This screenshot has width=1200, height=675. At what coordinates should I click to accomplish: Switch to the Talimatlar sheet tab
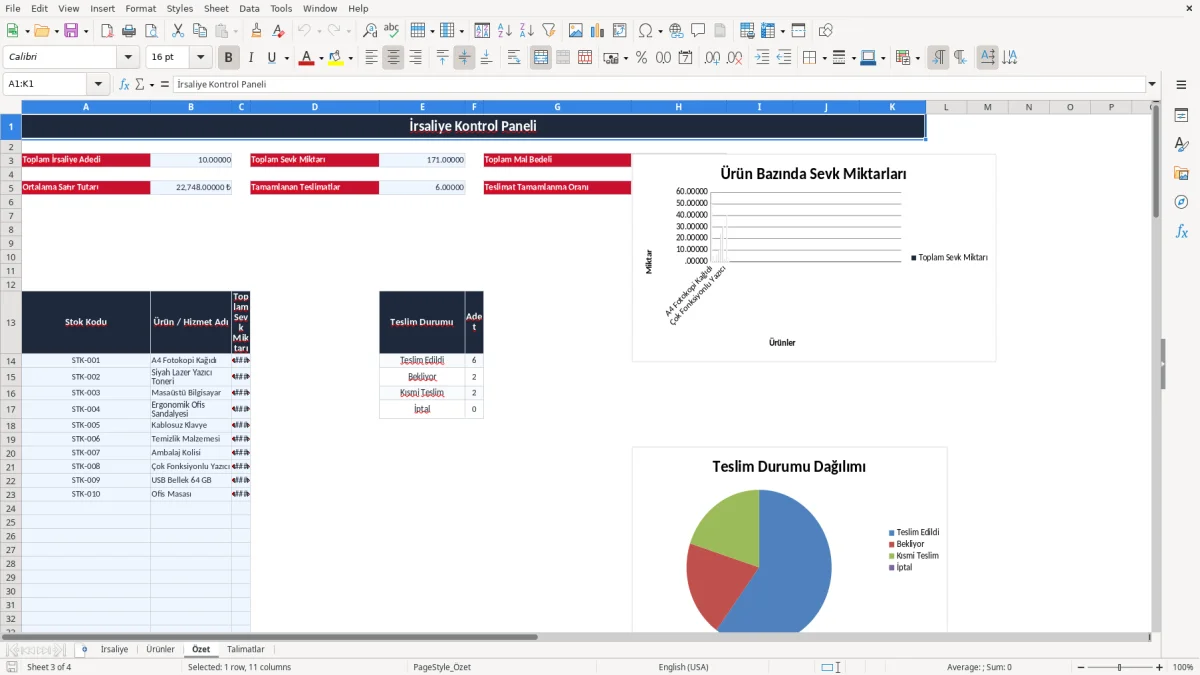246,650
